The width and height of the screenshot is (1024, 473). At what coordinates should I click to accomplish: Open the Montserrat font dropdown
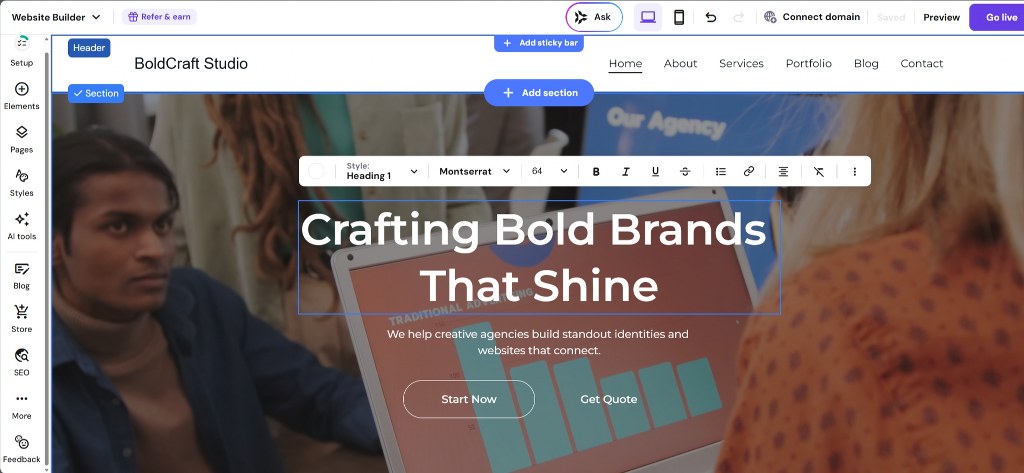(475, 171)
